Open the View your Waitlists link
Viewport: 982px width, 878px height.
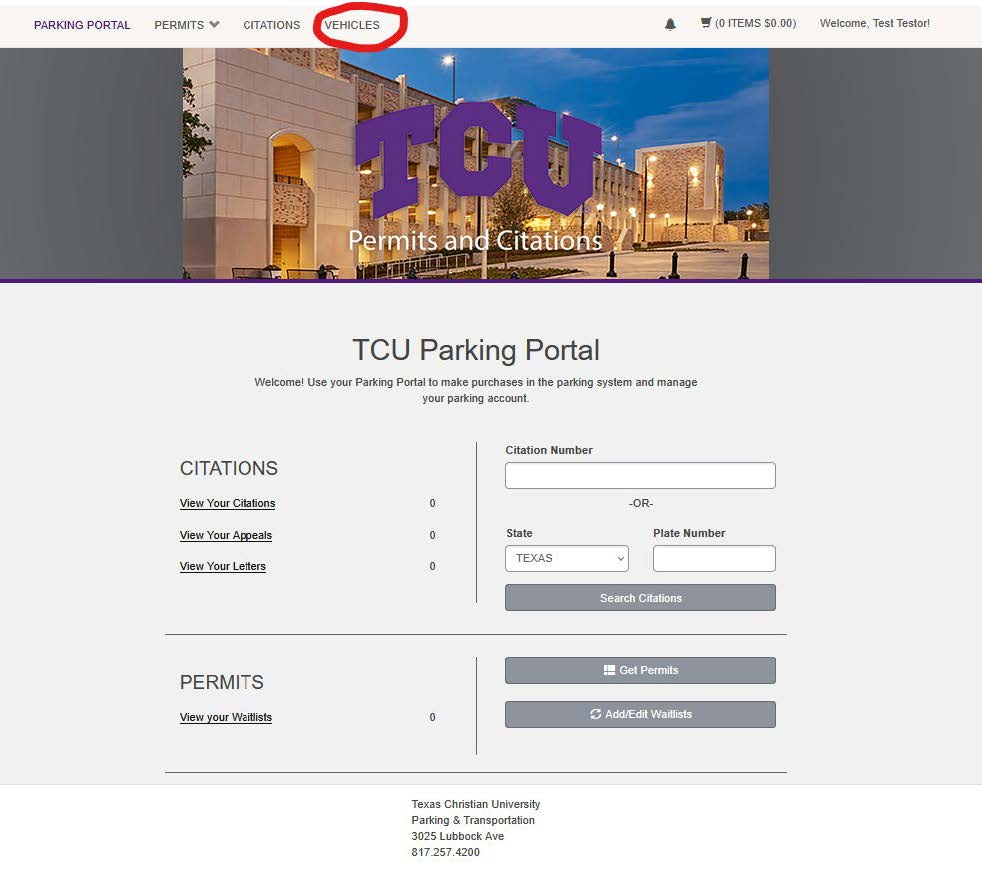click(x=226, y=717)
